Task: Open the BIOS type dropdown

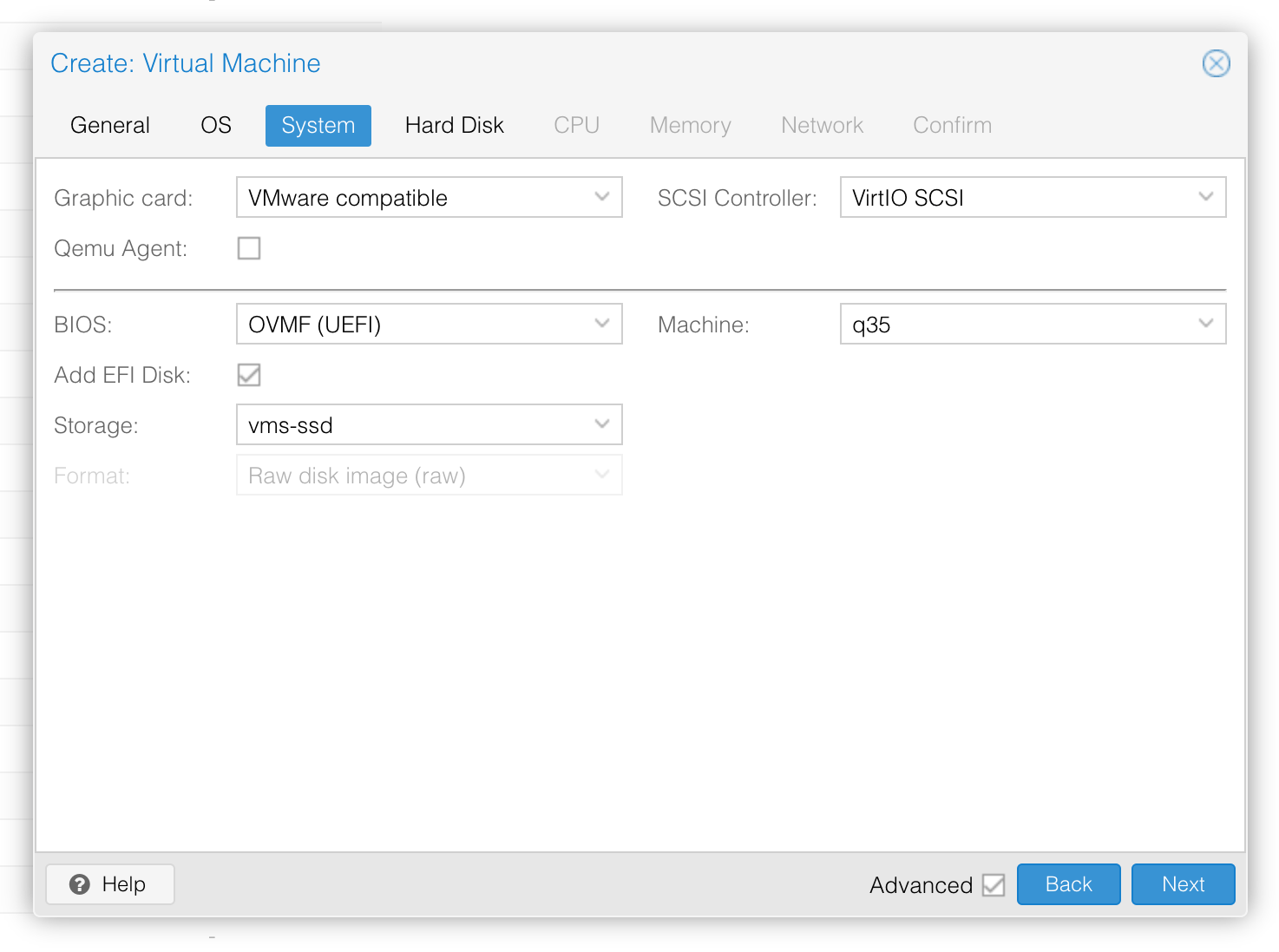Action: (601, 324)
